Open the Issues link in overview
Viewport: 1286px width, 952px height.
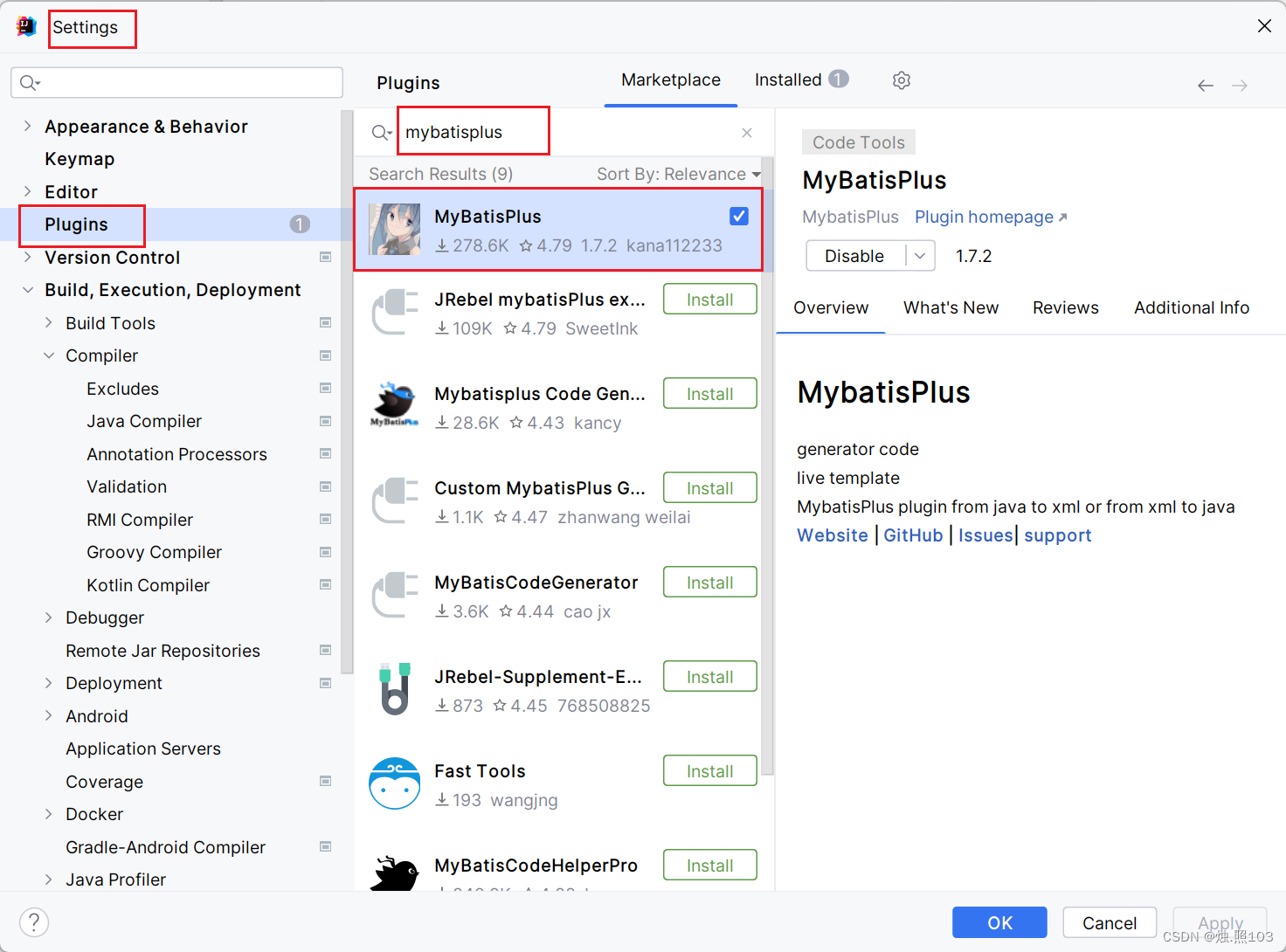tap(985, 535)
